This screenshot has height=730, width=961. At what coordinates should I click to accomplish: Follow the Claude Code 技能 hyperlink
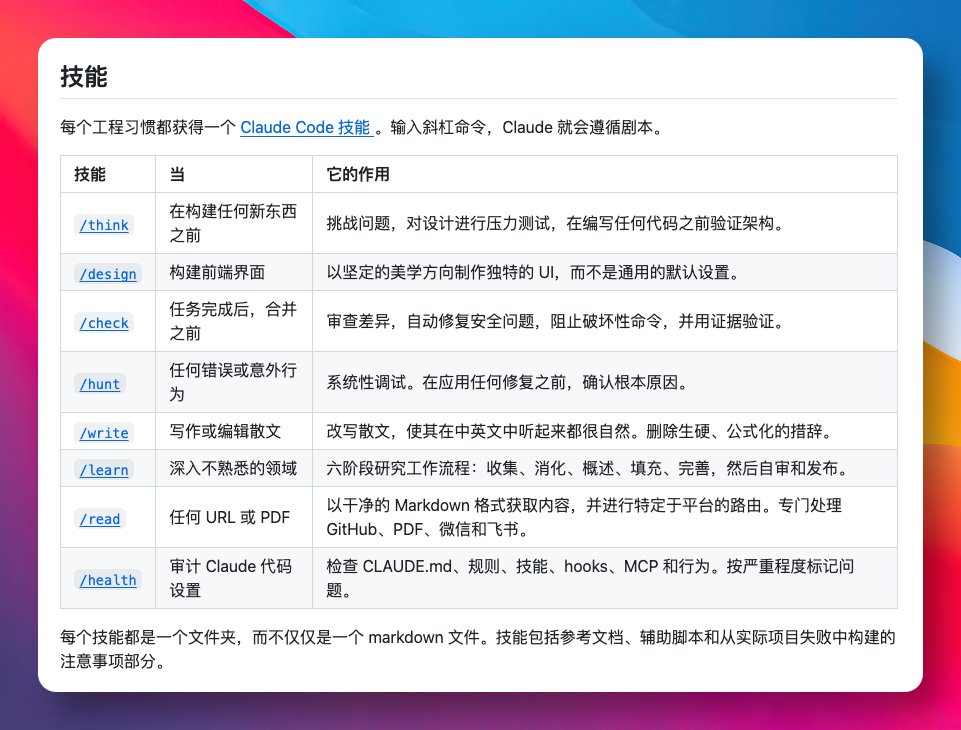tap(306, 127)
